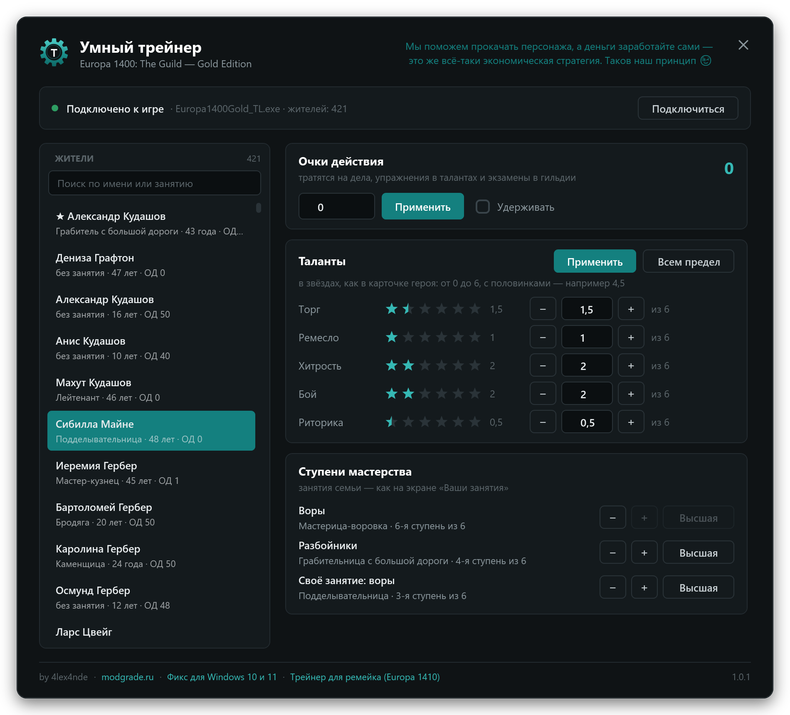Lower Своё занятие: воры level
Viewport: 790px width, 715px height.
613,588
